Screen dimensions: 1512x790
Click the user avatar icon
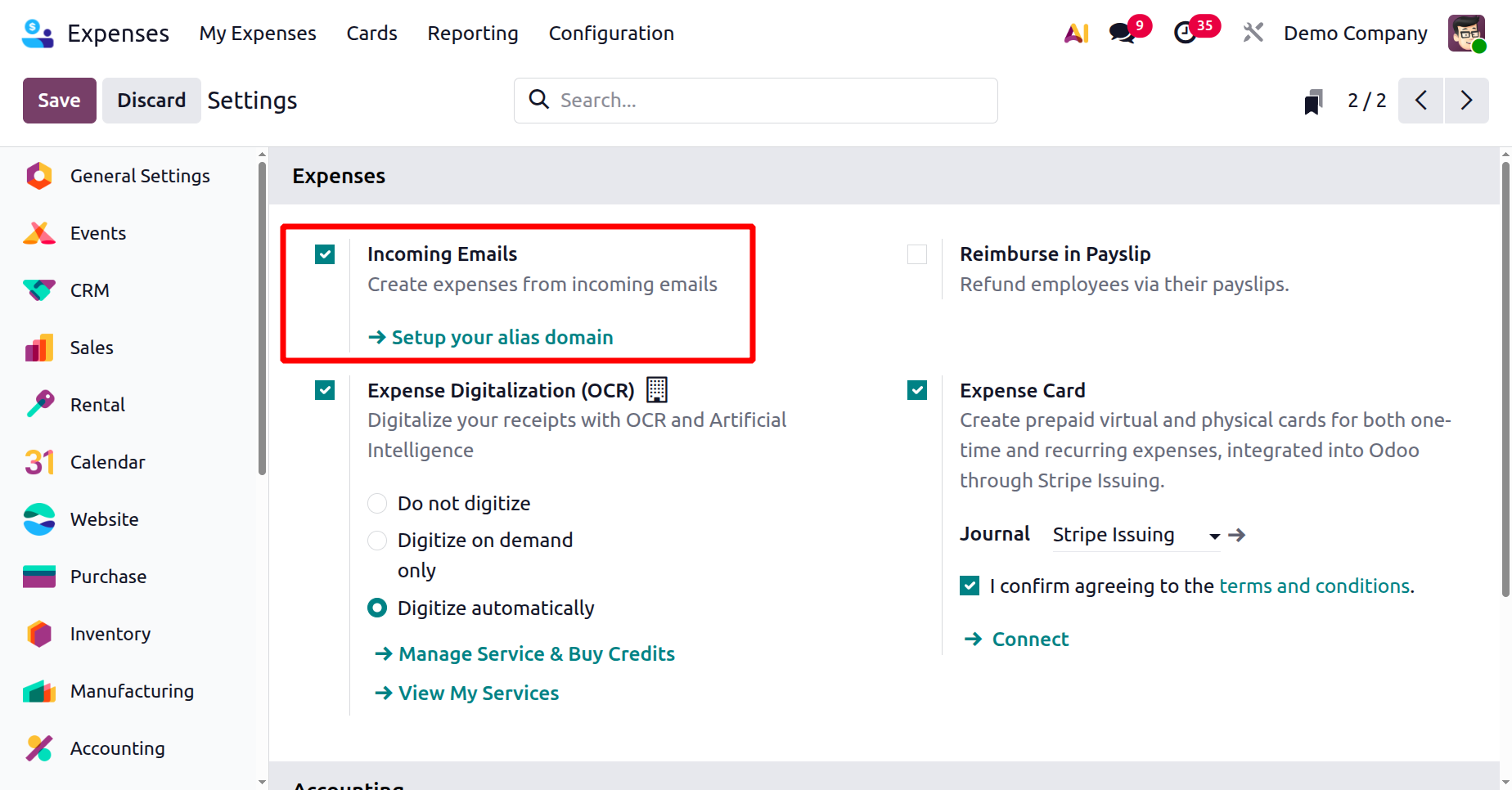1466,34
